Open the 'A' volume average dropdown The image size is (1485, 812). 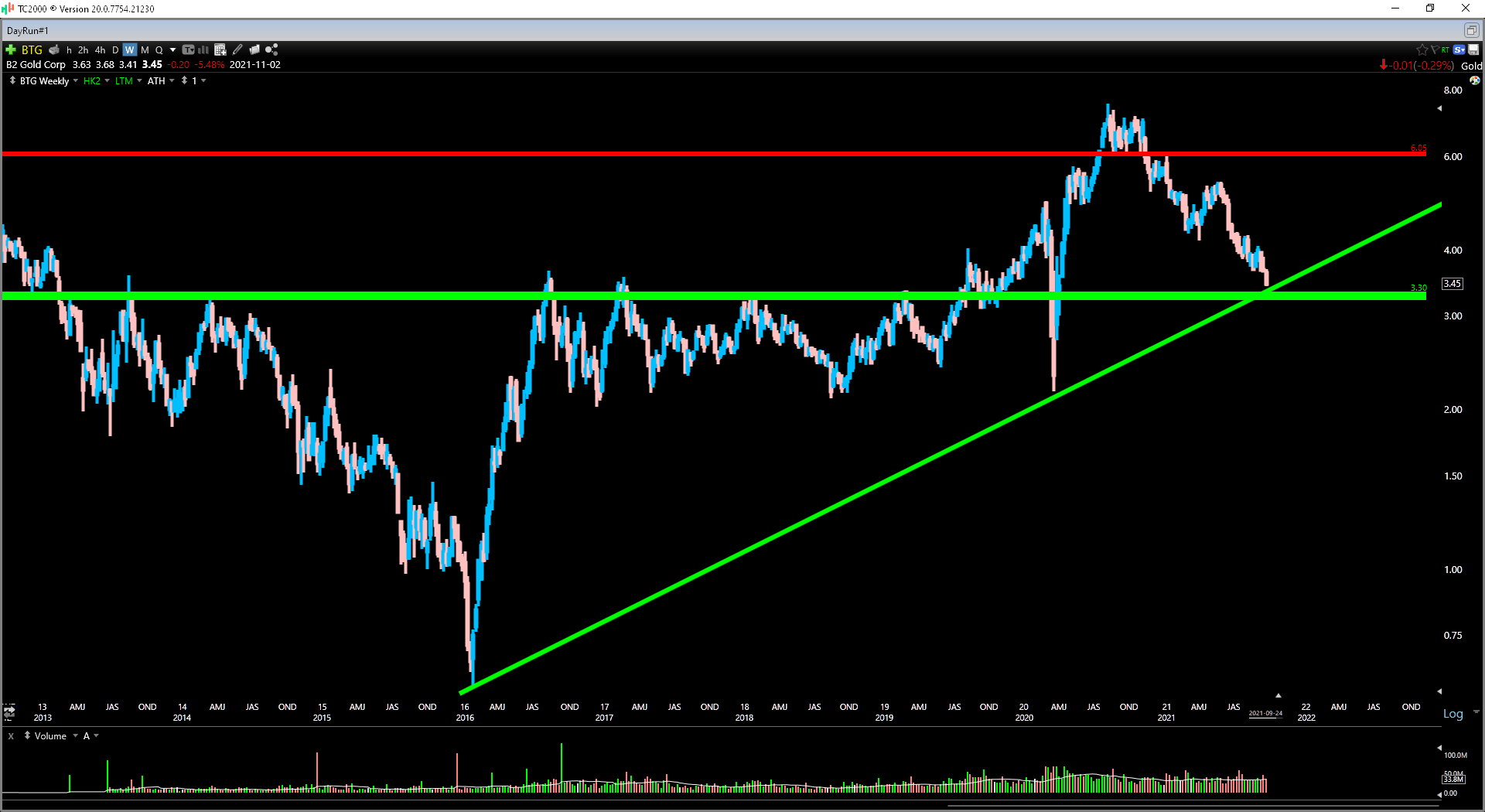point(96,735)
